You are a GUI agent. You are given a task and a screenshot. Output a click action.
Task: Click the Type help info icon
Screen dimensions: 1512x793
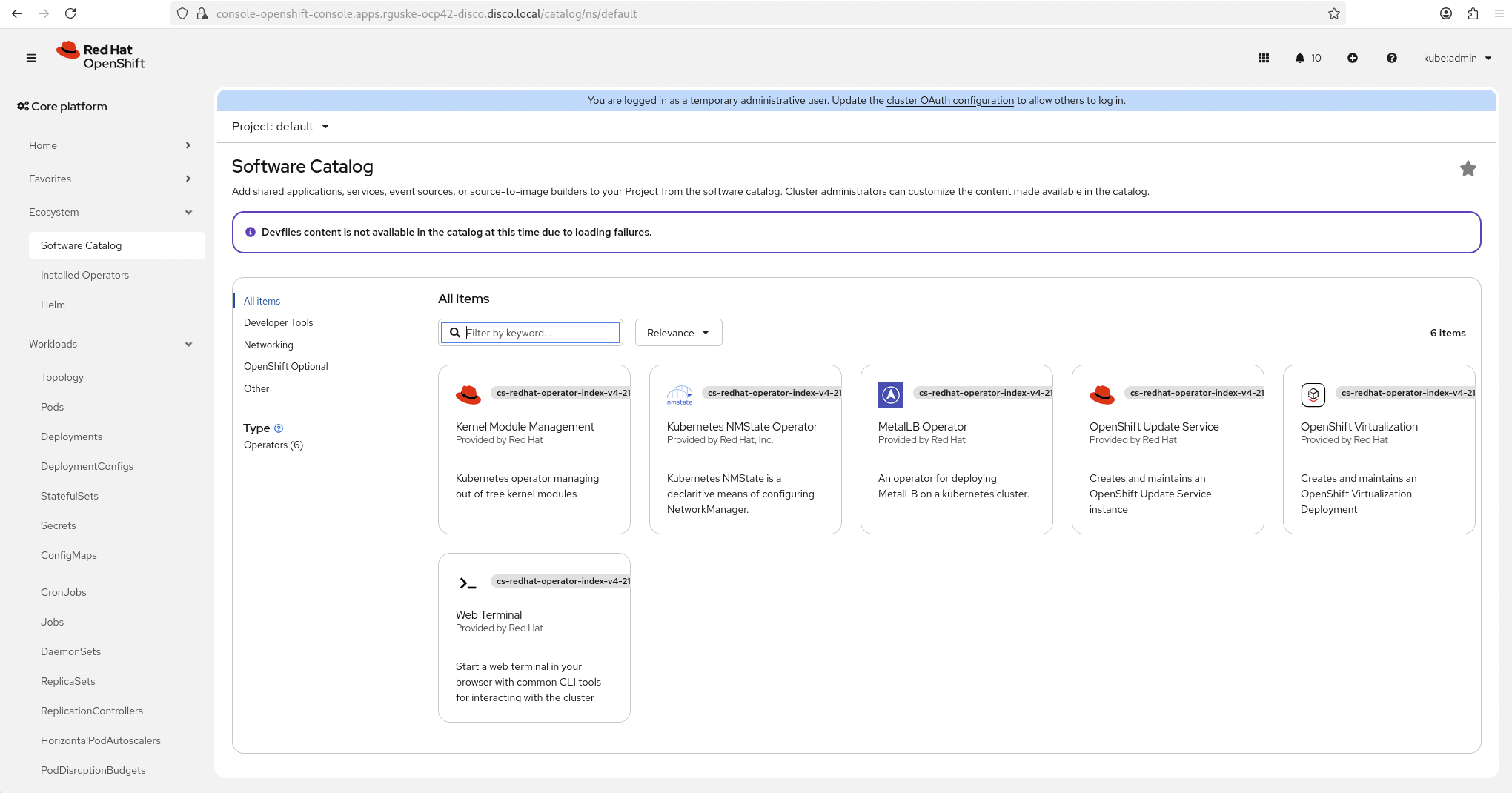279,428
